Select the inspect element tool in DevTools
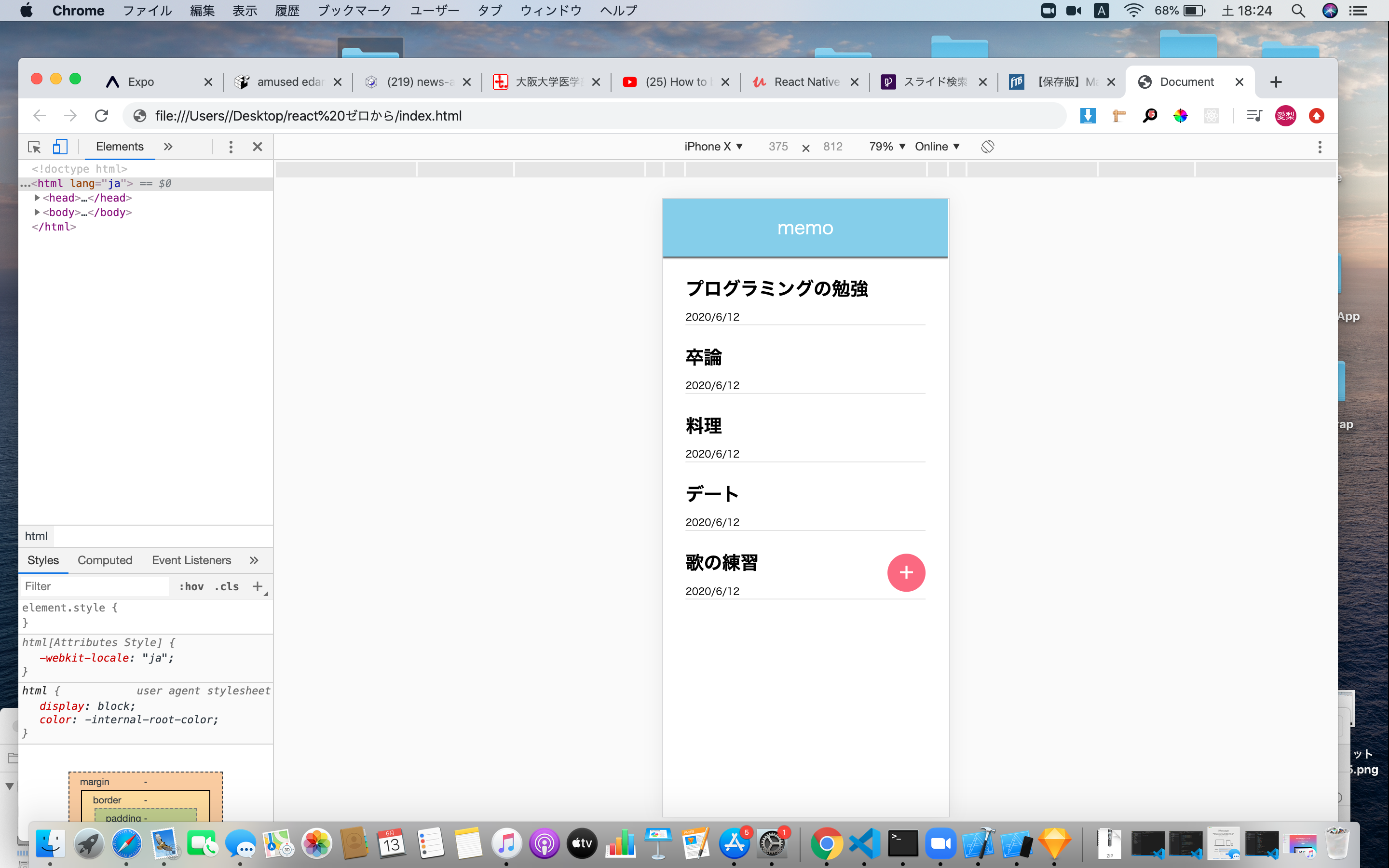 pos(34,148)
